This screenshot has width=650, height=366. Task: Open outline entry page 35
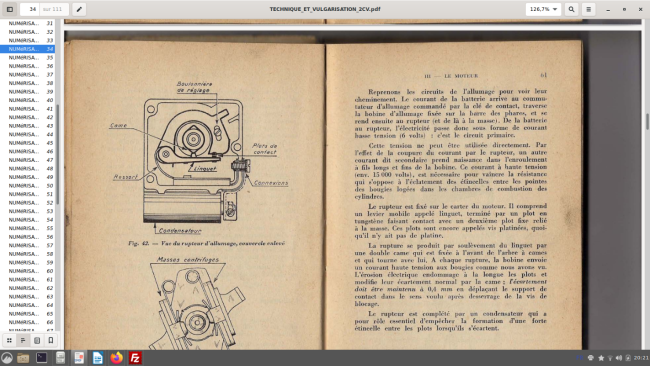pyautogui.click(x=28, y=58)
